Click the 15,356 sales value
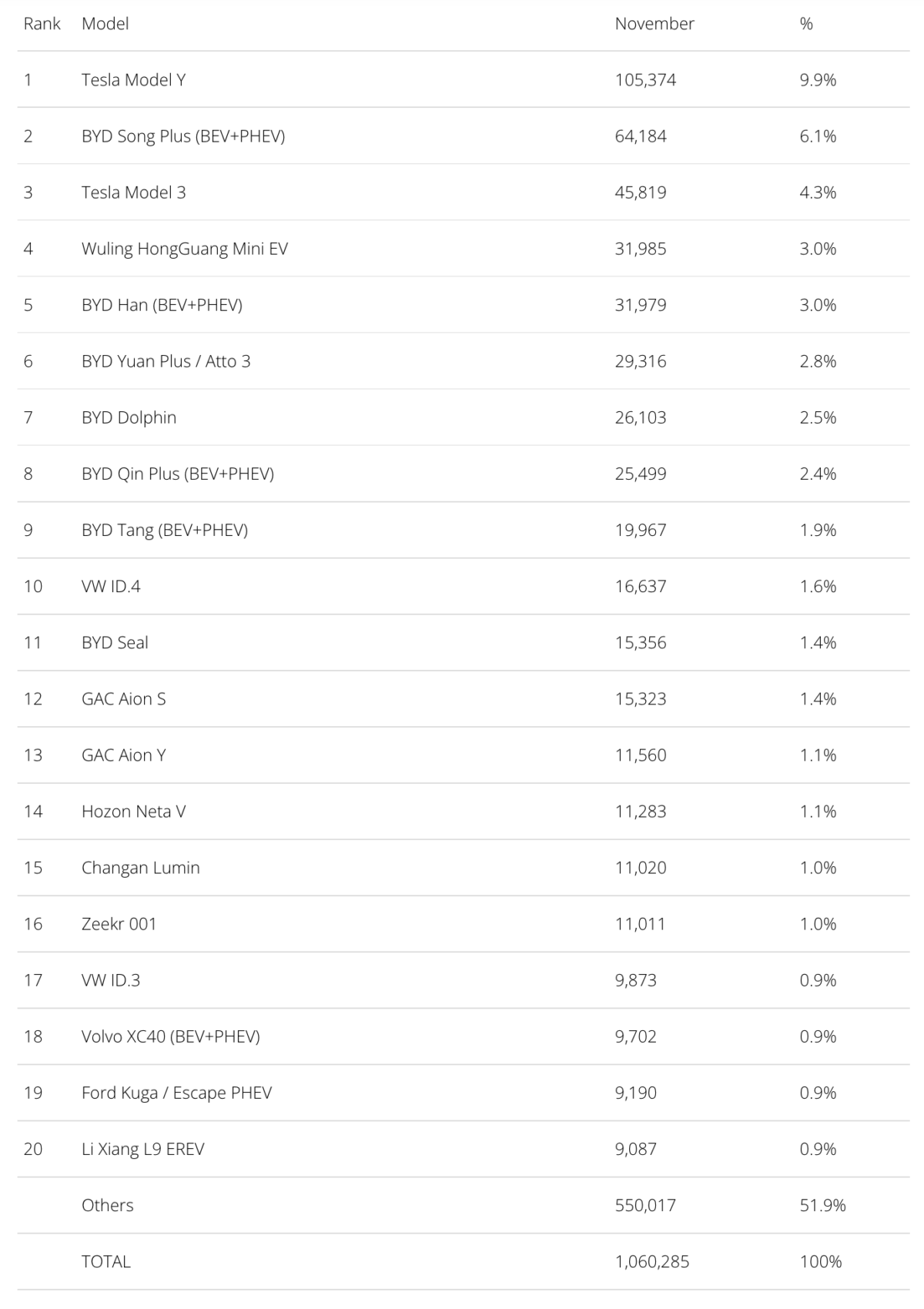Image resolution: width=924 pixels, height=1309 pixels. pyautogui.click(x=640, y=642)
